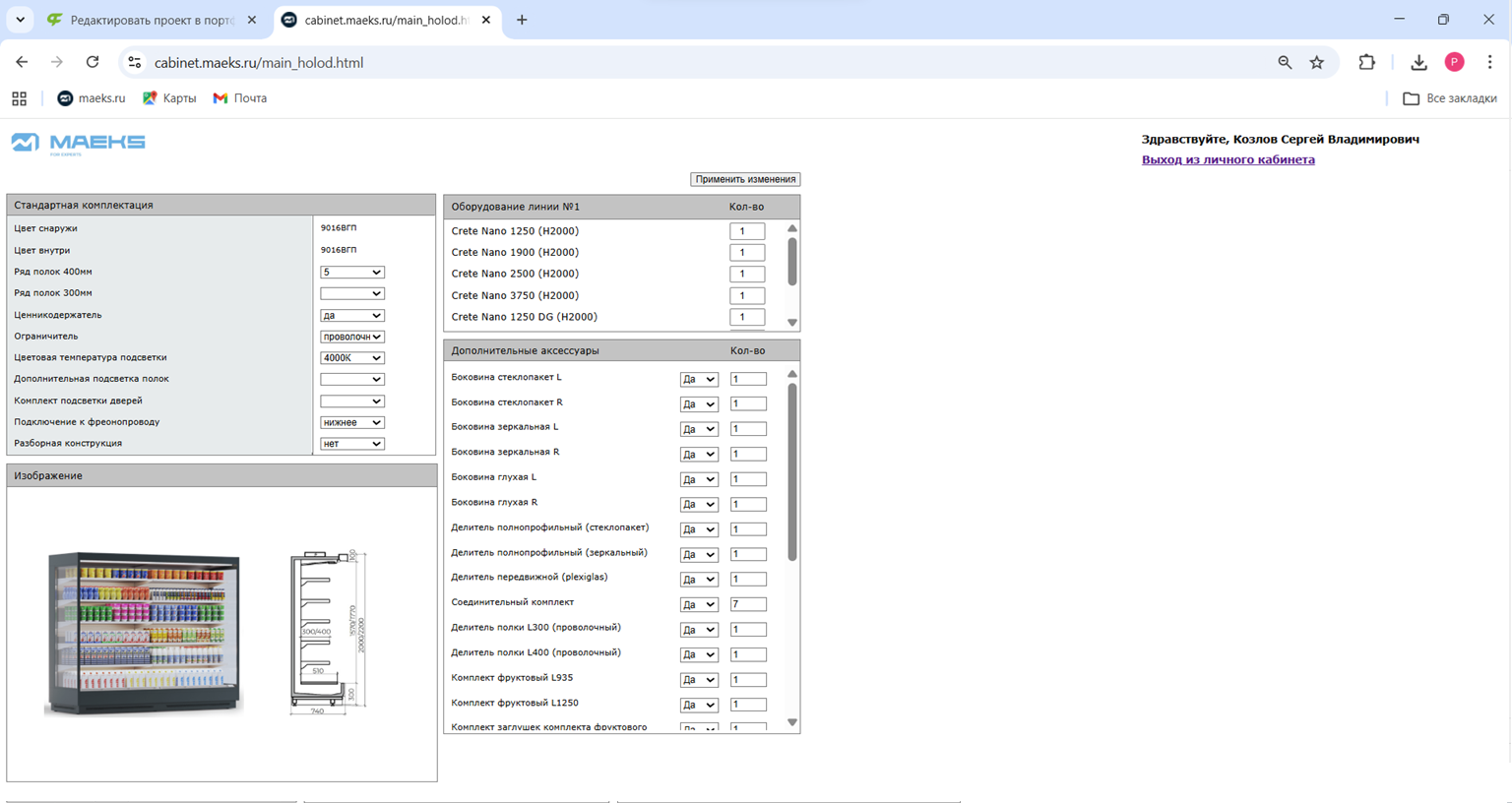Open a new browser tab
This screenshot has width=1512, height=803.
522,20
